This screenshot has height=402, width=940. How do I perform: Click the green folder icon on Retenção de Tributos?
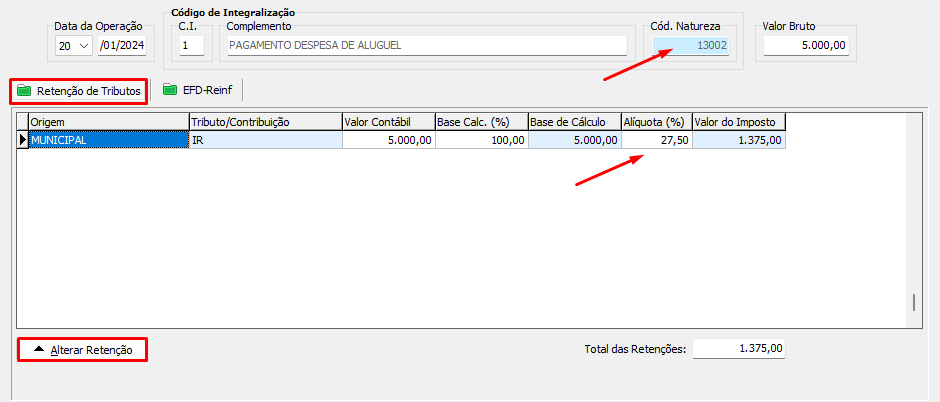coord(24,91)
